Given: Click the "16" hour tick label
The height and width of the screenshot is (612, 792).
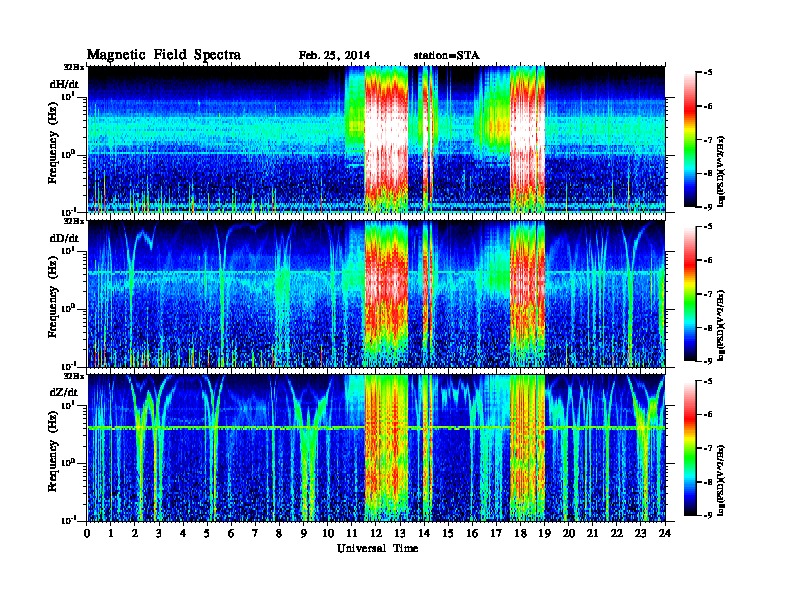Looking at the screenshot, I should [x=472, y=533].
